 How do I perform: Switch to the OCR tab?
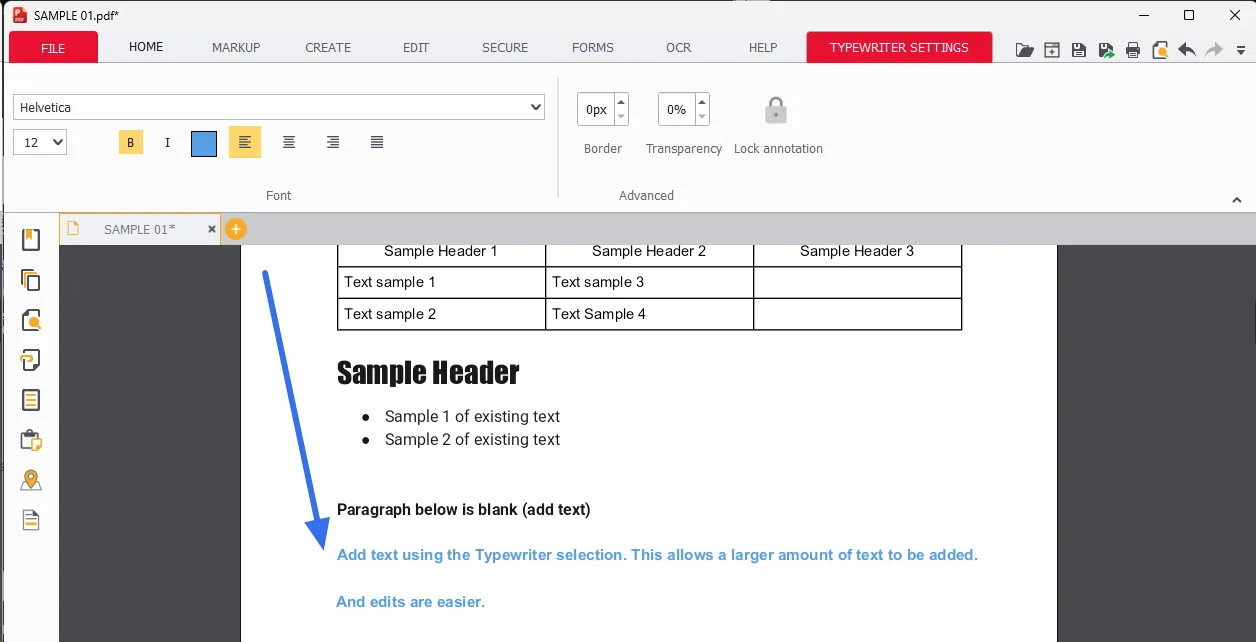point(679,47)
